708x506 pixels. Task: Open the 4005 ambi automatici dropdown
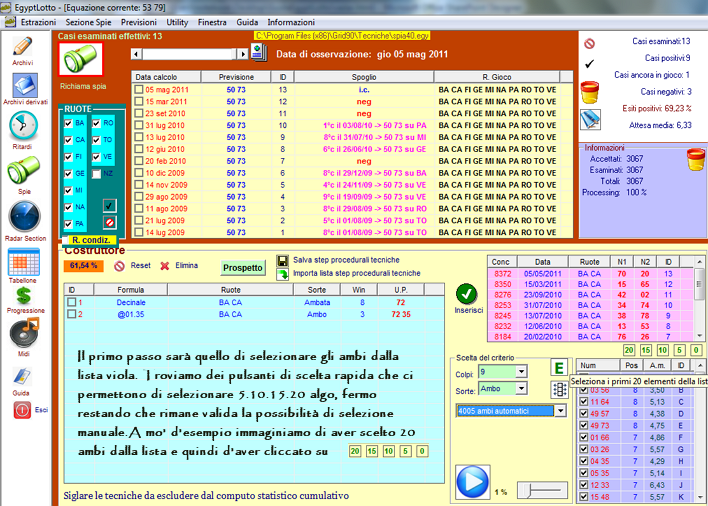point(560,411)
